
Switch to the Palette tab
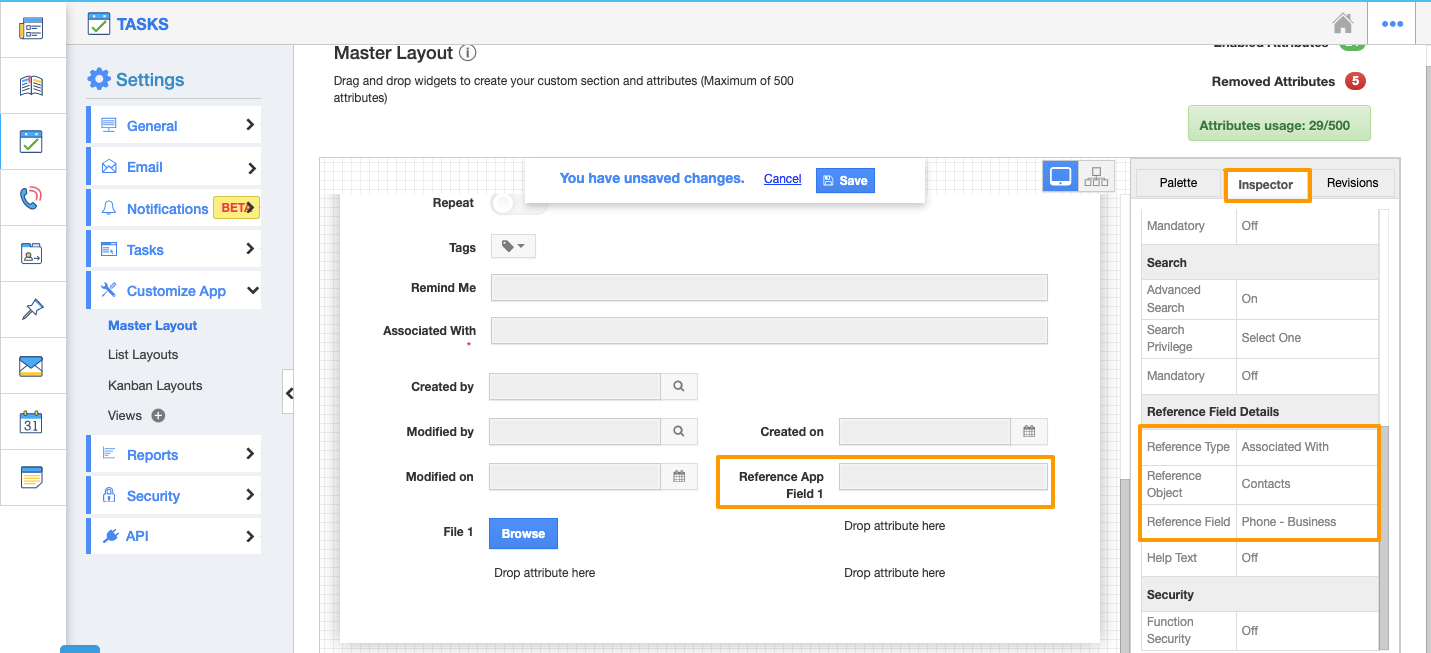point(1178,183)
